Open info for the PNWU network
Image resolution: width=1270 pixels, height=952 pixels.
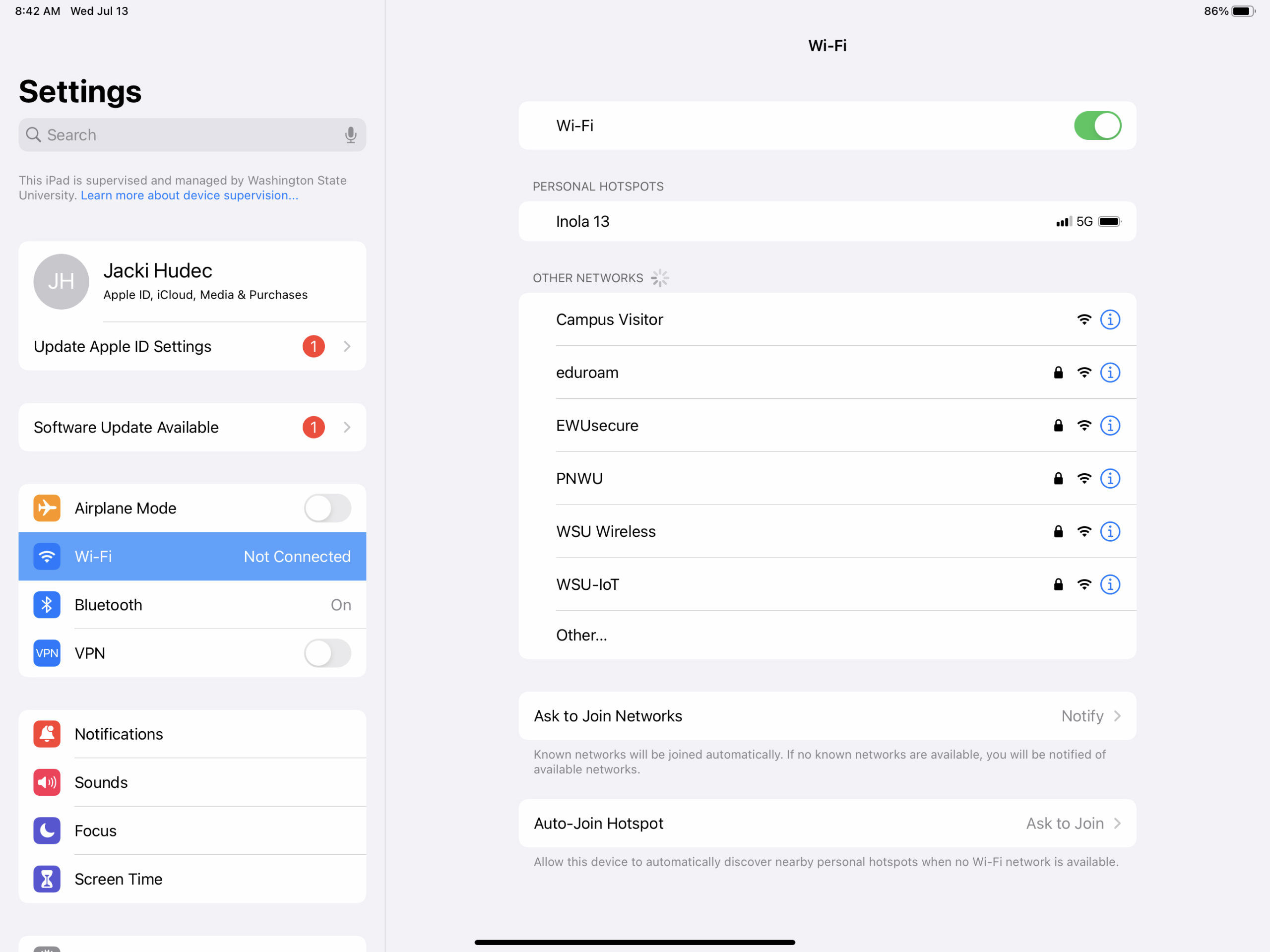coord(1110,478)
